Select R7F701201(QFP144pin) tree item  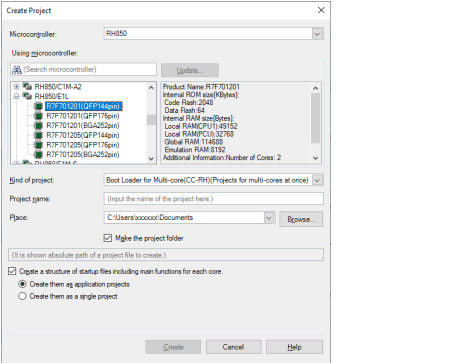83,106
